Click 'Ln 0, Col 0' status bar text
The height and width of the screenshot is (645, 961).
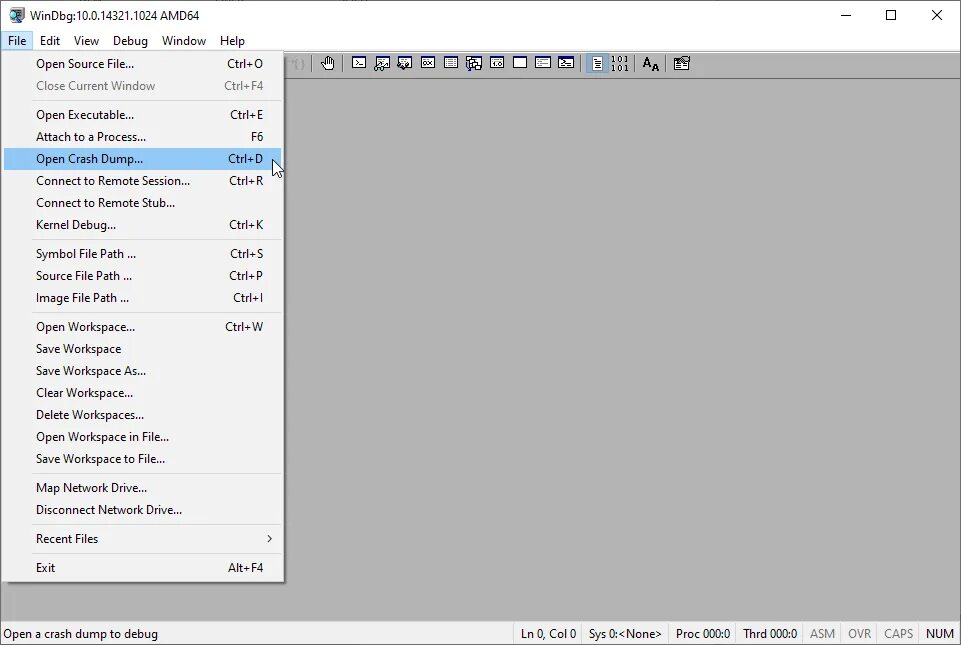[x=548, y=634]
